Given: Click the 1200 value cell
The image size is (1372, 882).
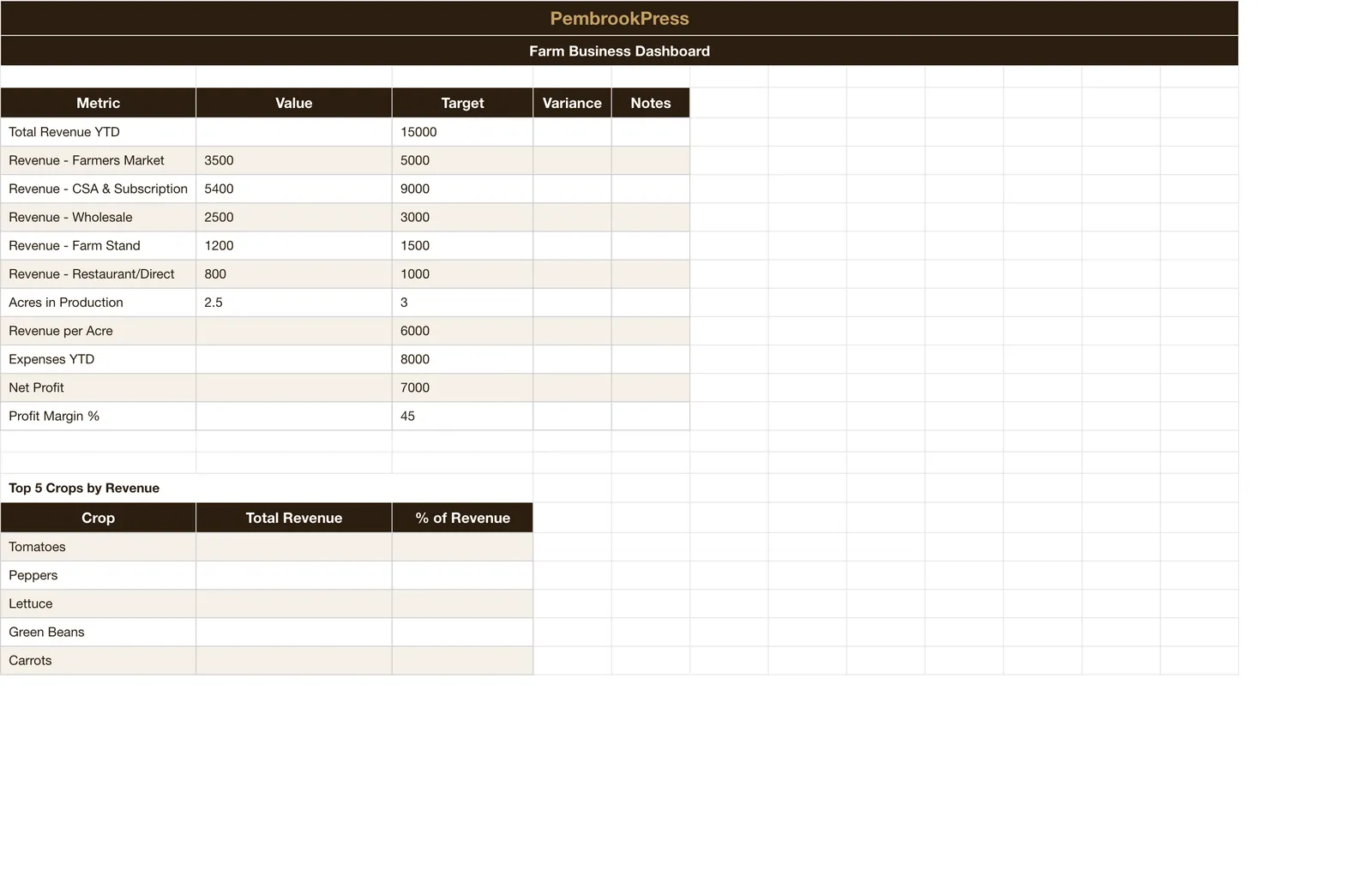Looking at the screenshot, I should 293,245.
